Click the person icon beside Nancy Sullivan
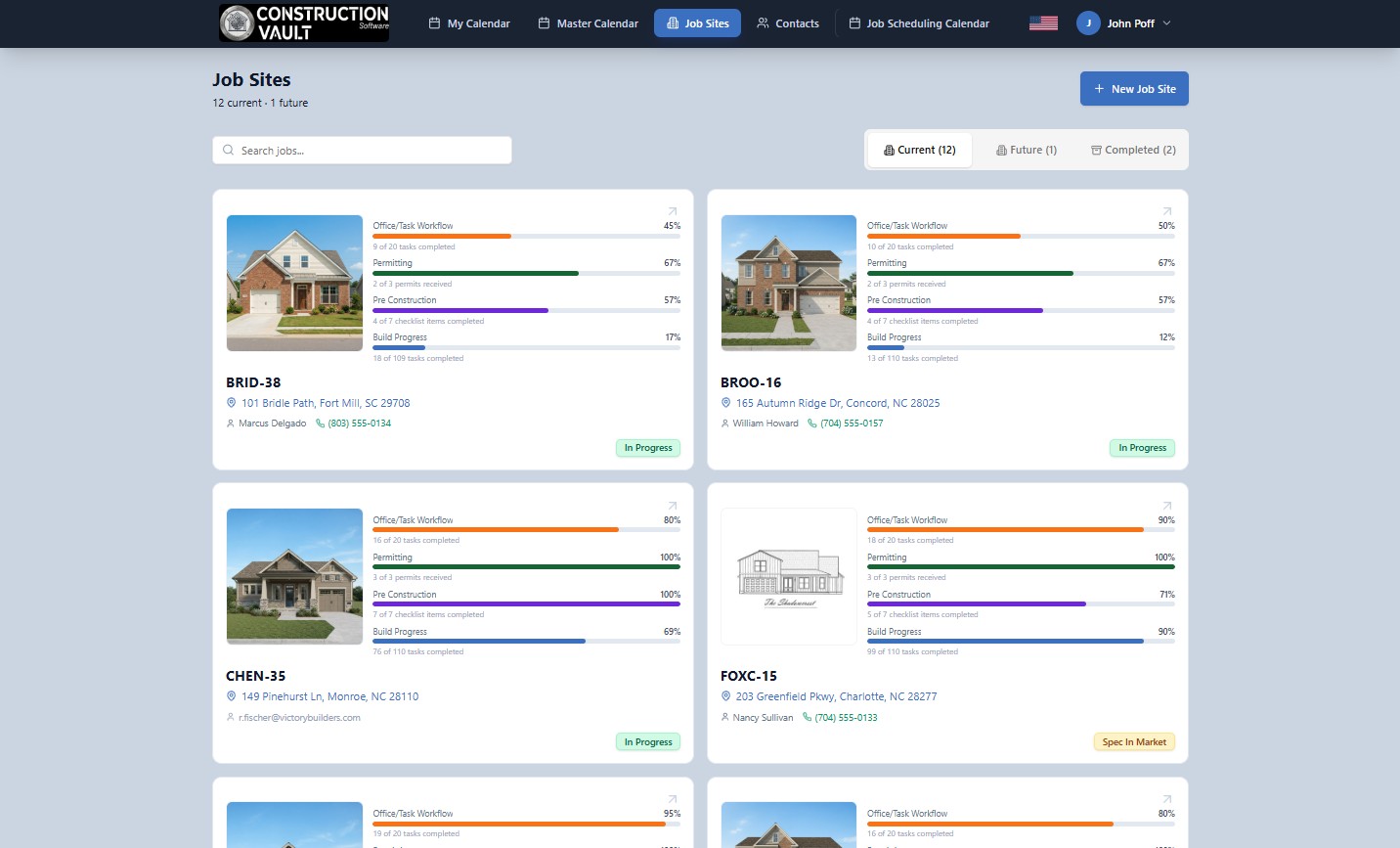Screen dimensions: 1400x848 725,717
